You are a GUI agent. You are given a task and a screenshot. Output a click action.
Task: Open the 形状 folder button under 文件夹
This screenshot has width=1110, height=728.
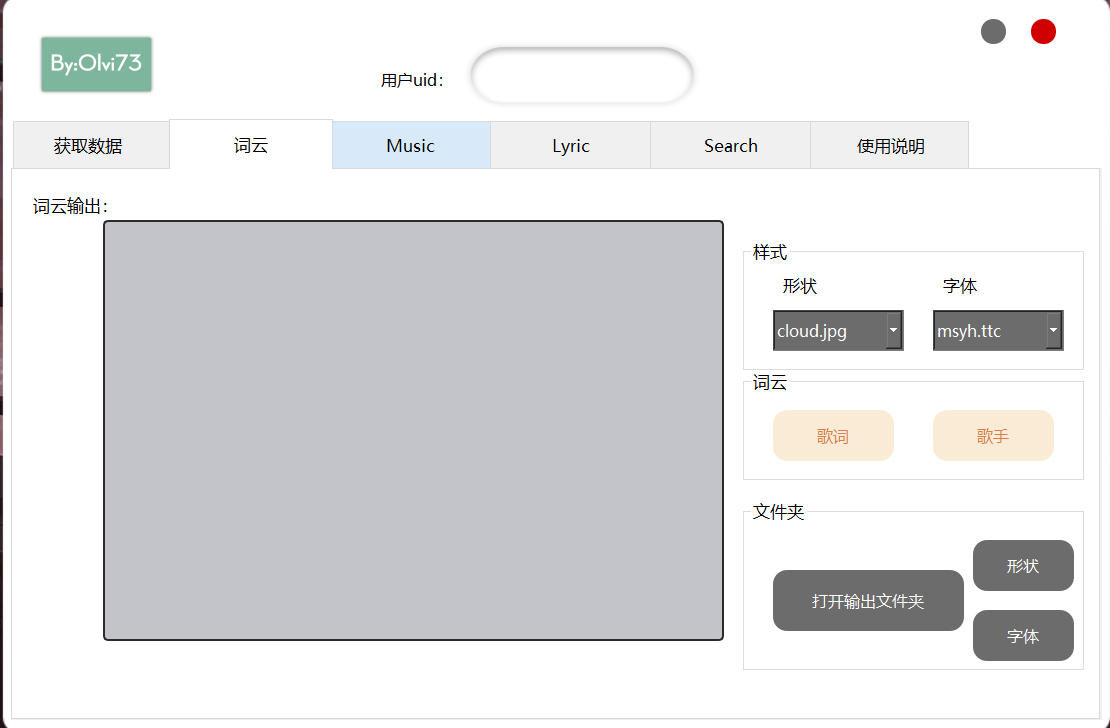1023,566
